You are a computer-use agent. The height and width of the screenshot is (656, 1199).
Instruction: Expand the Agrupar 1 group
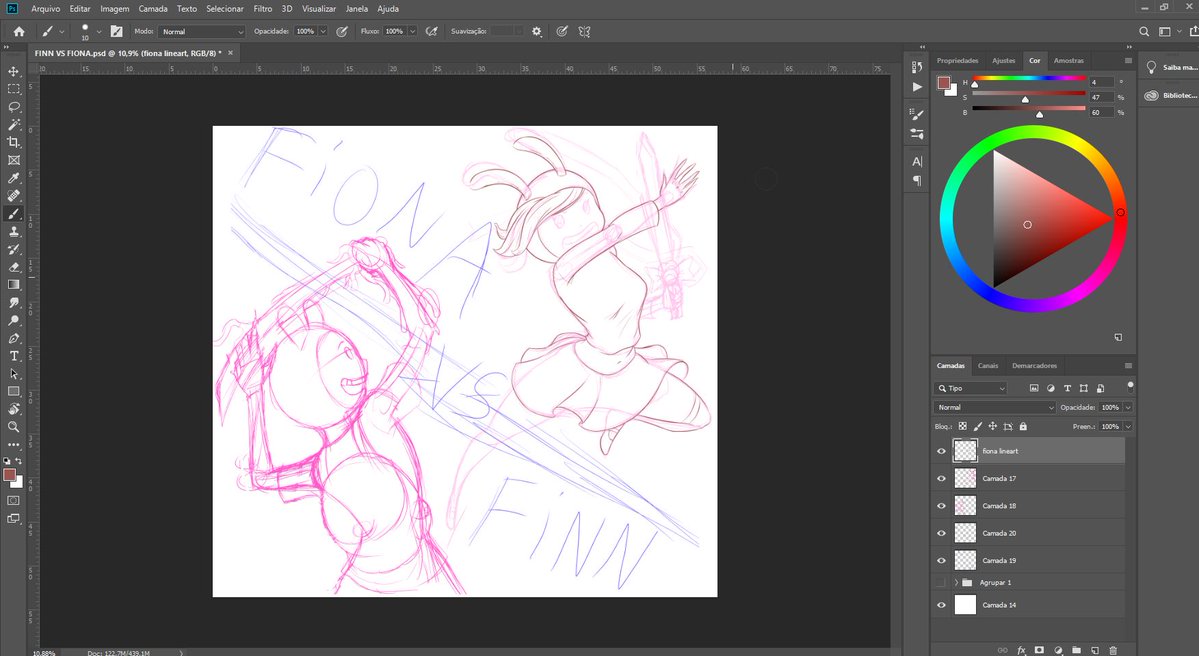coord(956,583)
